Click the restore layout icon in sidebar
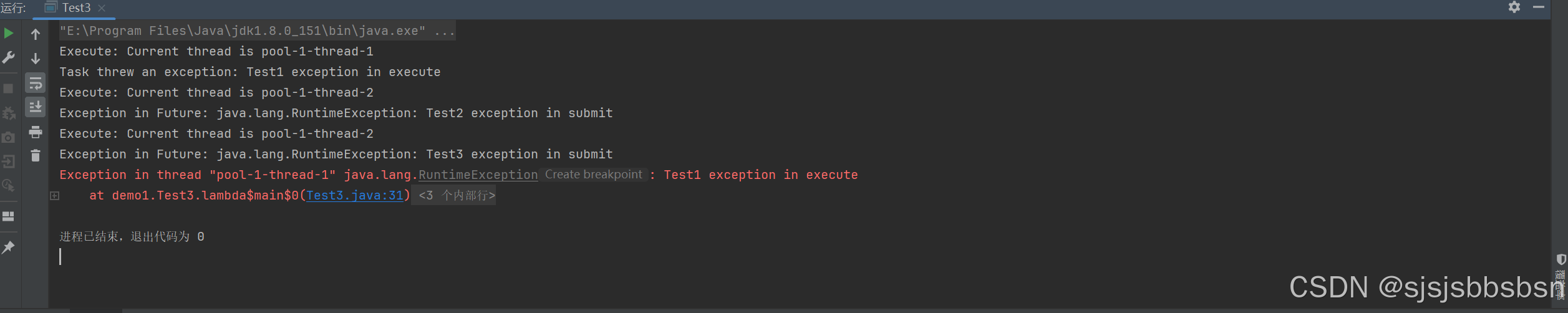This screenshot has height=313, width=1568. click(9, 216)
